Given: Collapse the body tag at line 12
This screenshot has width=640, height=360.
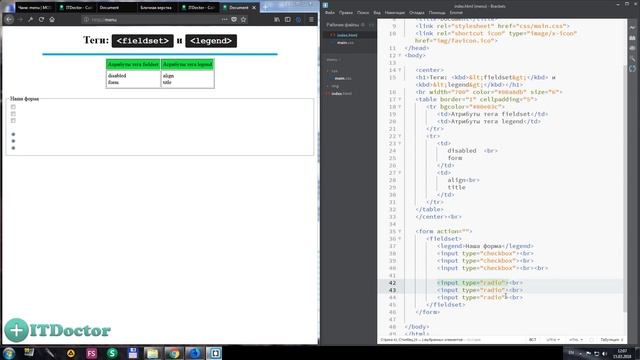Looking at the screenshot, I should coord(400,56).
